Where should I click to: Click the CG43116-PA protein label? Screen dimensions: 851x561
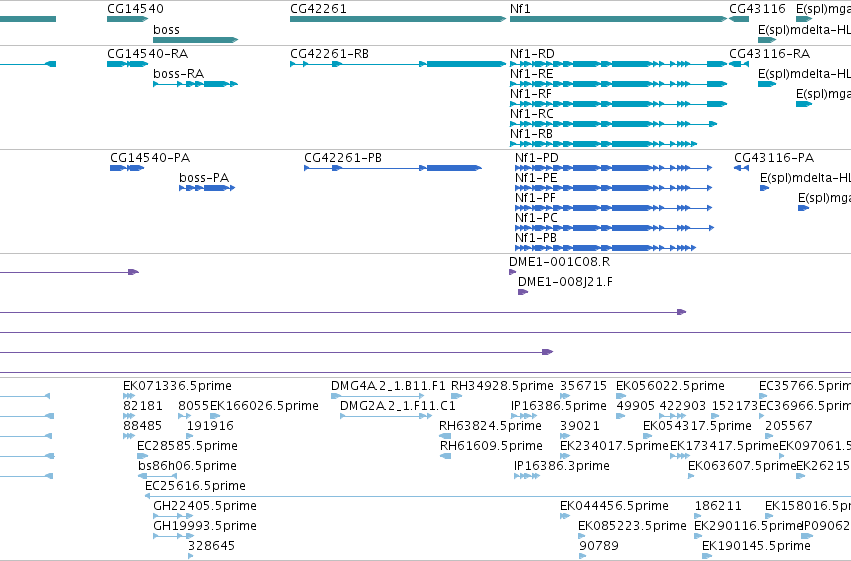coord(774,158)
